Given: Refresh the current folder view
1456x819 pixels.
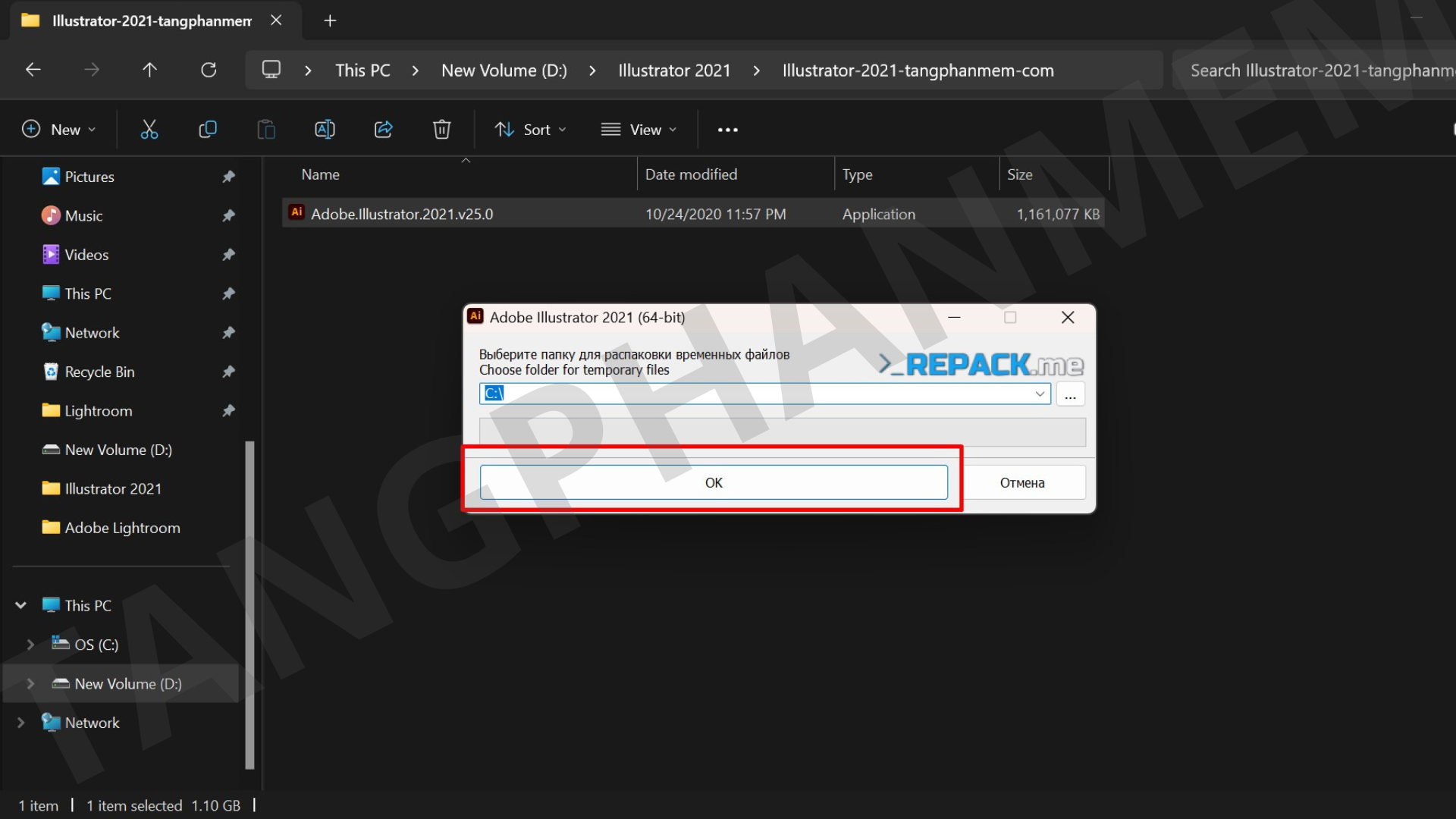Looking at the screenshot, I should pos(209,70).
